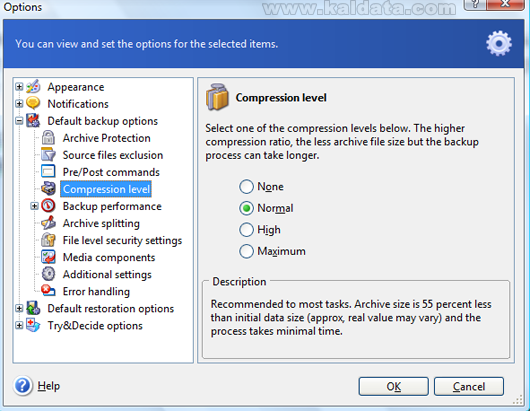This screenshot has height=411, width=530.
Task: Open Help with the question mark icon
Action: [23, 386]
